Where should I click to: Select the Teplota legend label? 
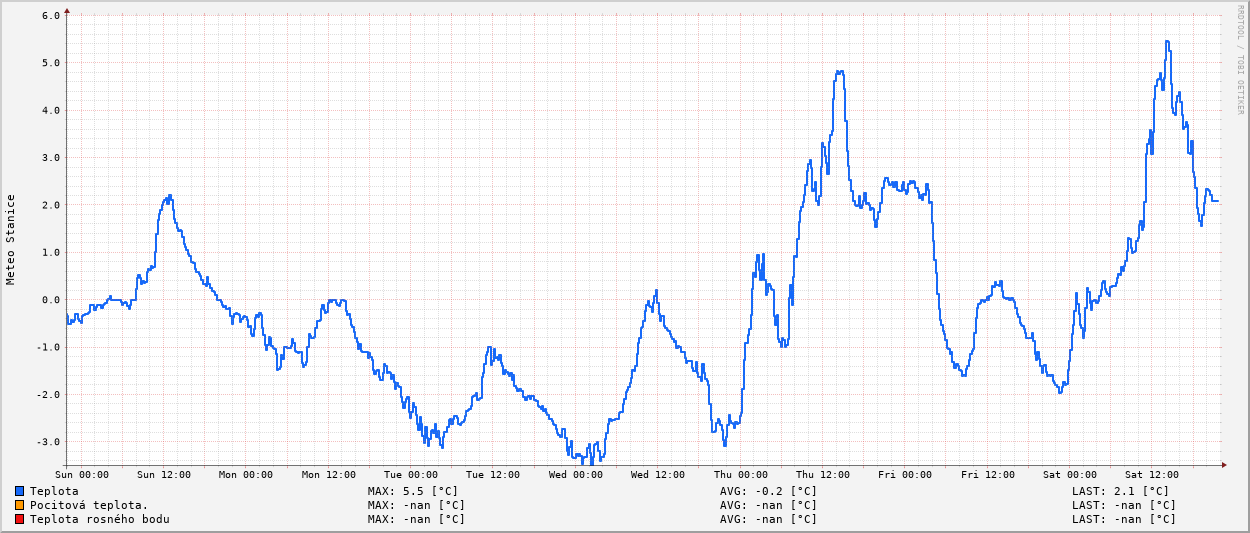54,491
